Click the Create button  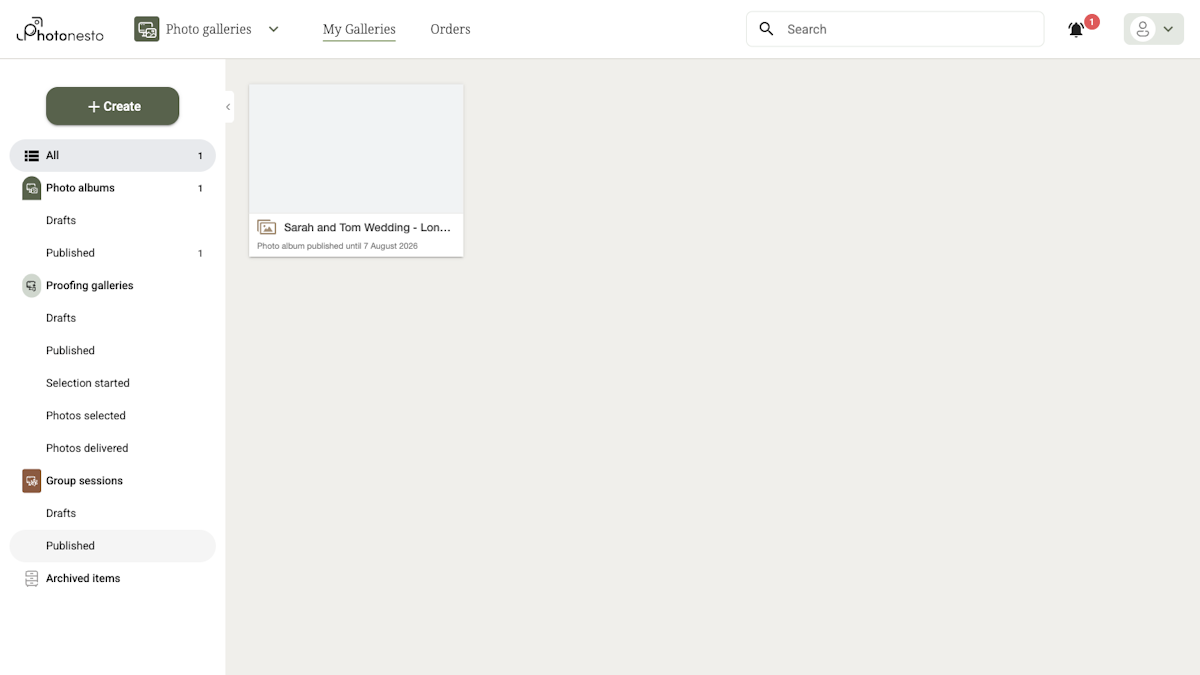tap(113, 106)
